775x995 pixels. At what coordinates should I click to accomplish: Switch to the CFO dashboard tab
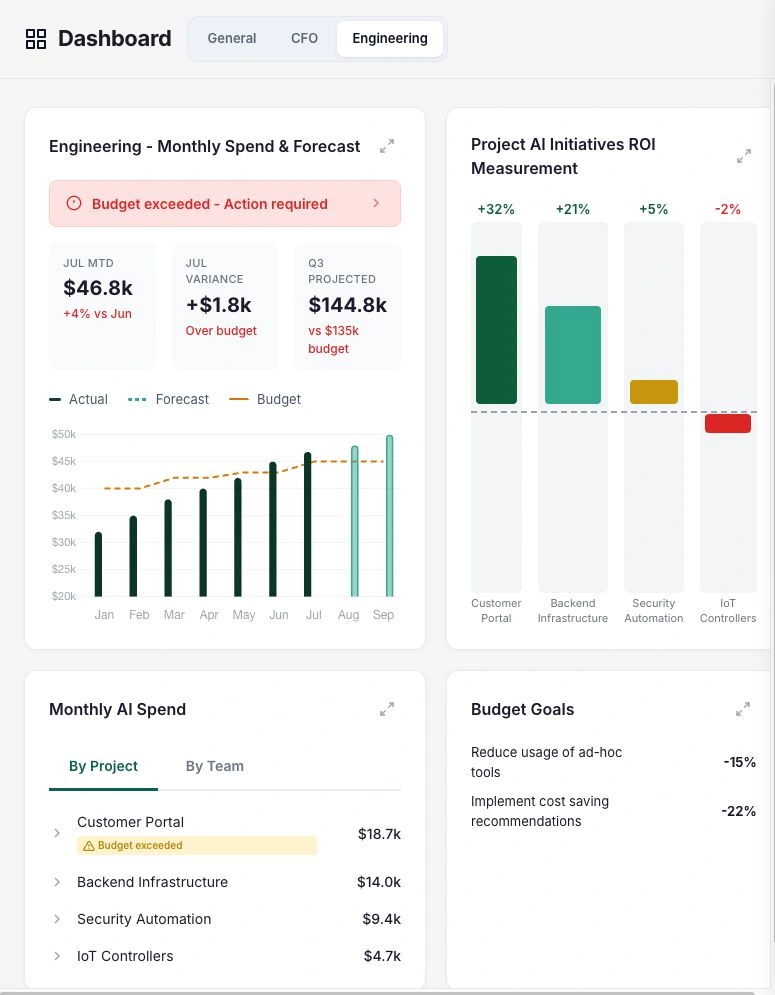pyautogui.click(x=304, y=39)
